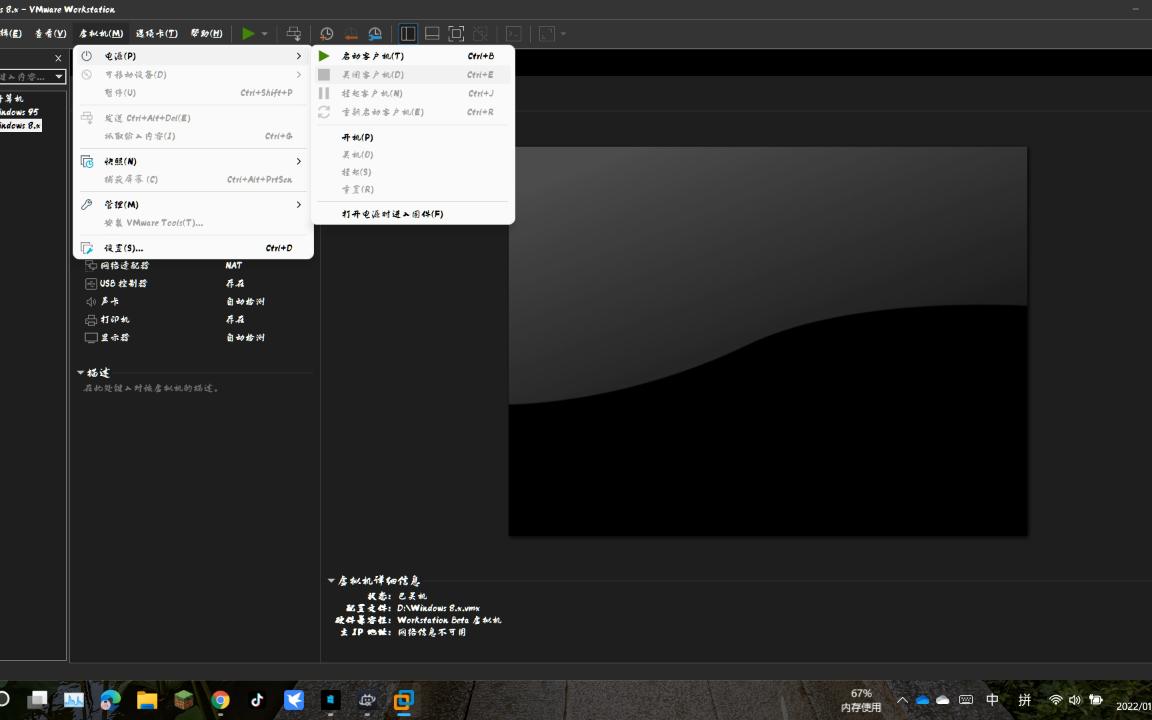The width and height of the screenshot is (1152, 720).
Task: Click the Revert Snapshot toolbar icon
Action: [350, 33]
